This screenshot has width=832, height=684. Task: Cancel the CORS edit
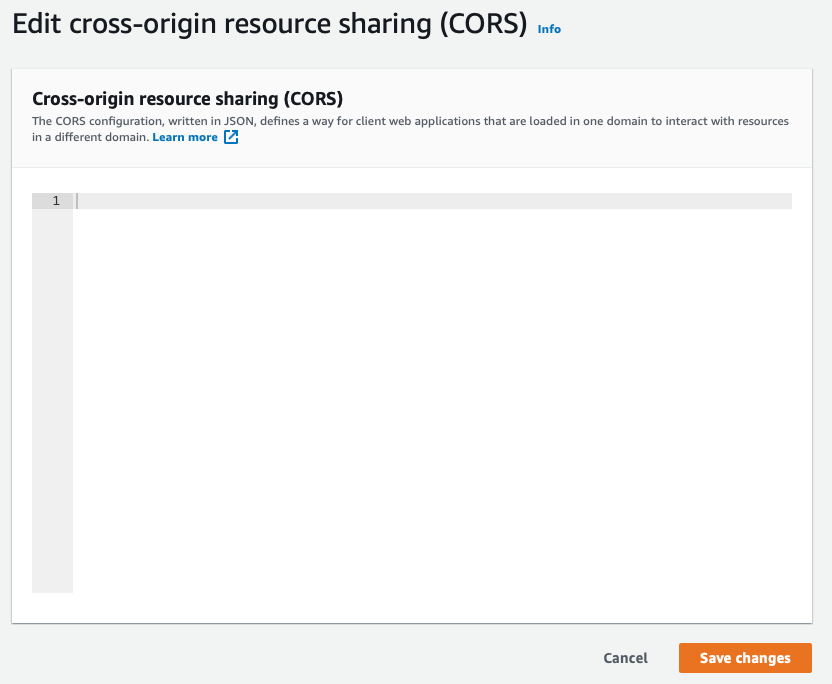click(625, 658)
